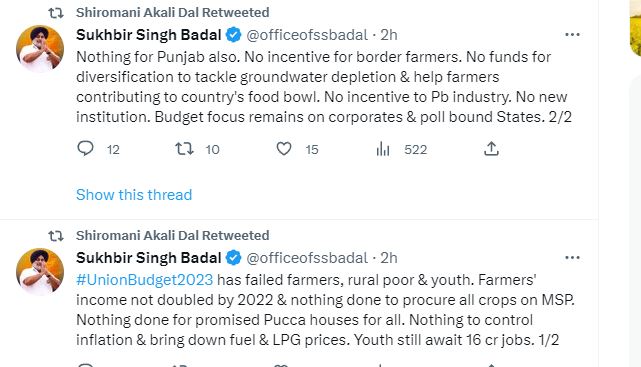641x367 pixels.
Task: View analytics showing 522 views
Action: click(x=401, y=149)
